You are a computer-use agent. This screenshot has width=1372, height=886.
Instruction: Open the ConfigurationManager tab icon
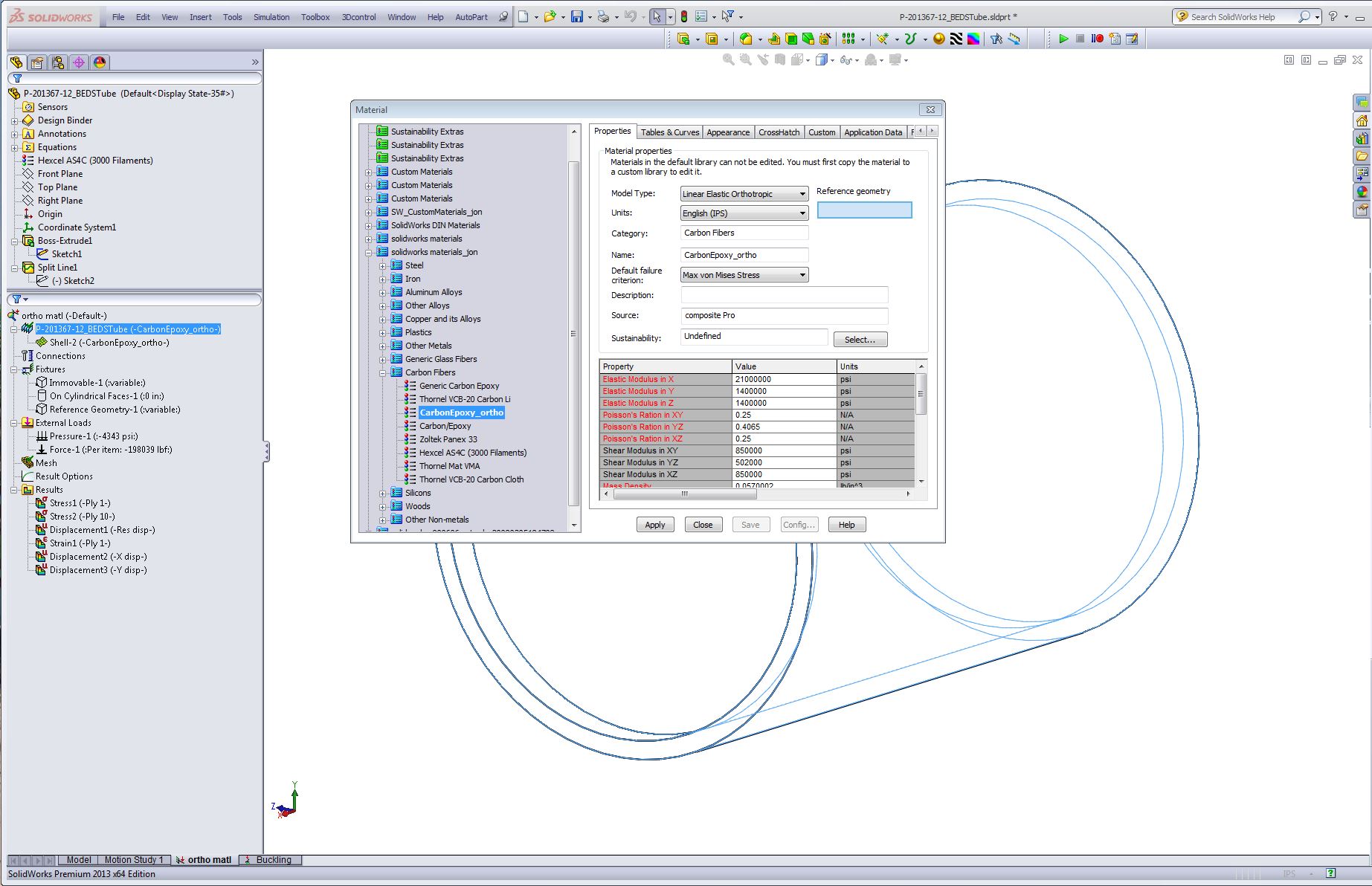pos(58,62)
